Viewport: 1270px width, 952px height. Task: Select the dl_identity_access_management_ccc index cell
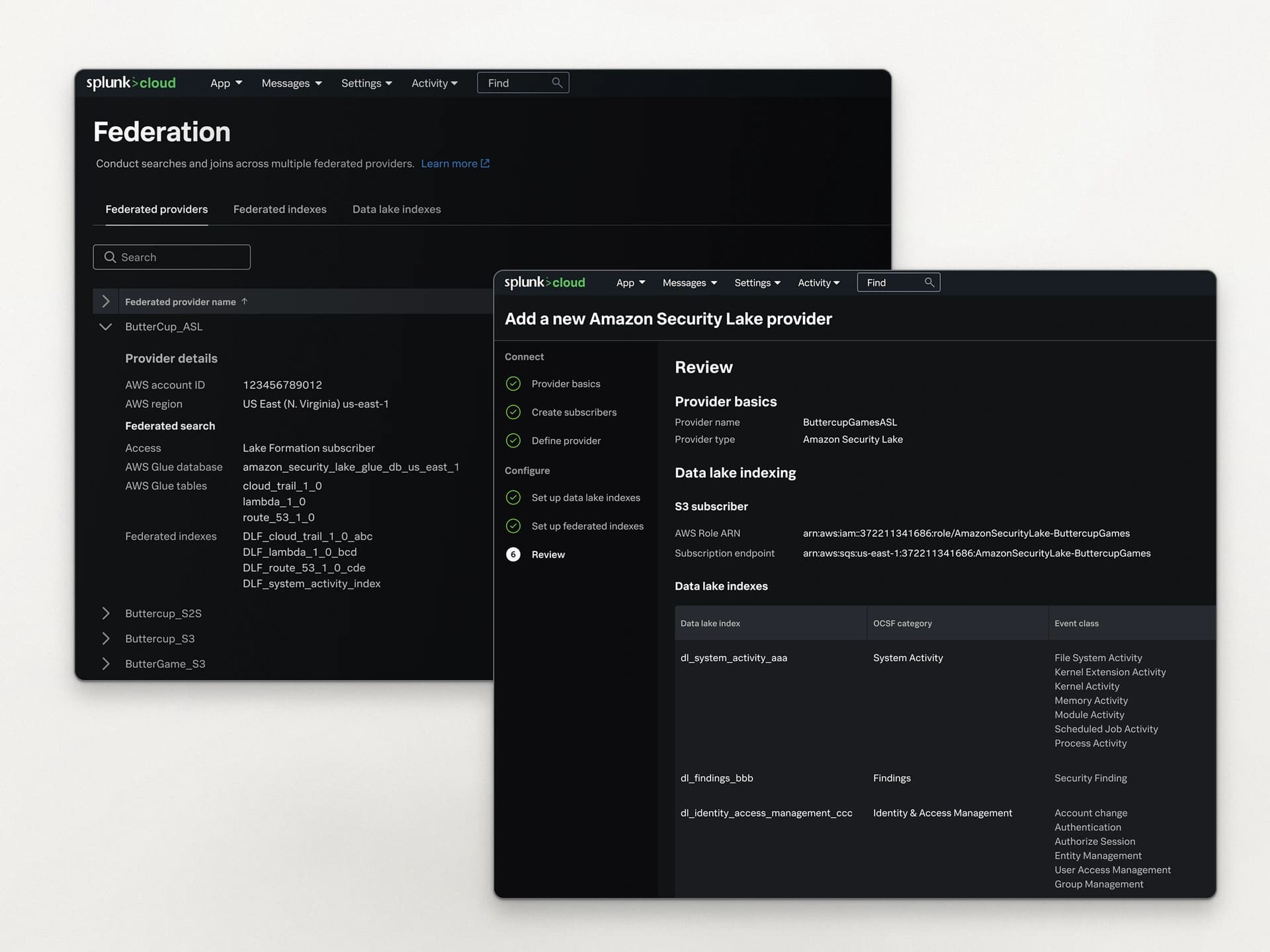[766, 813]
